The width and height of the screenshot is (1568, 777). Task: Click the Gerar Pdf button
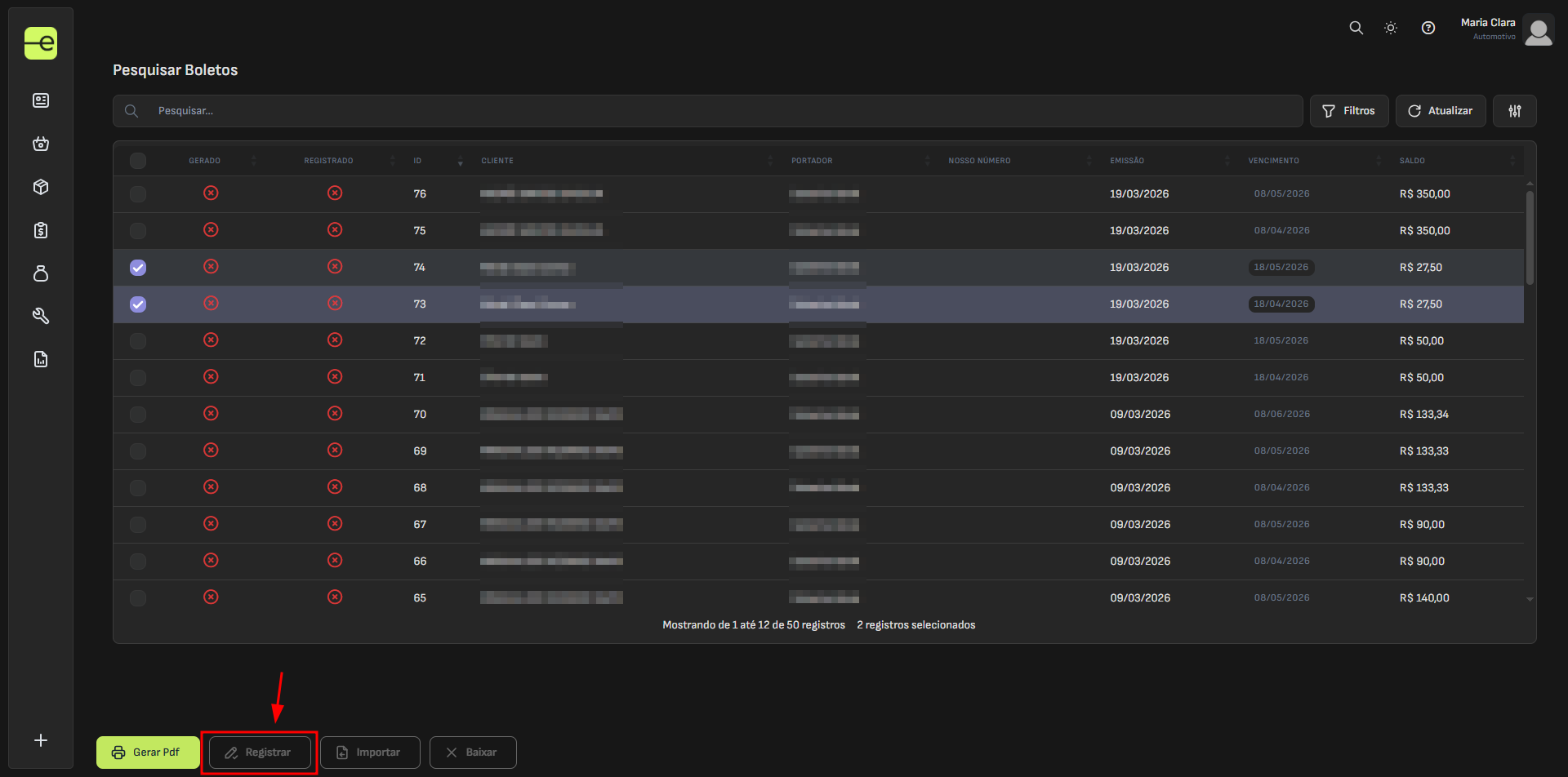point(147,753)
